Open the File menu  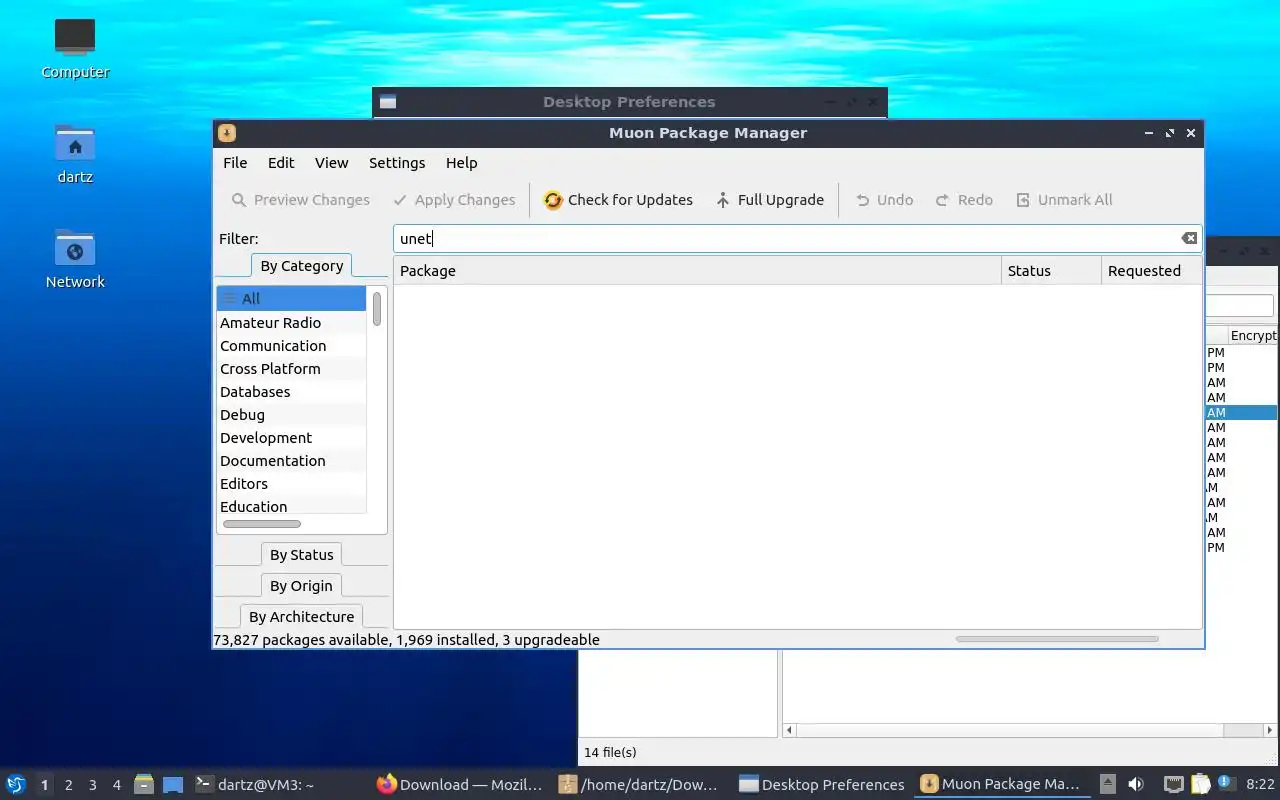pyautogui.click(x=235, y=163)
